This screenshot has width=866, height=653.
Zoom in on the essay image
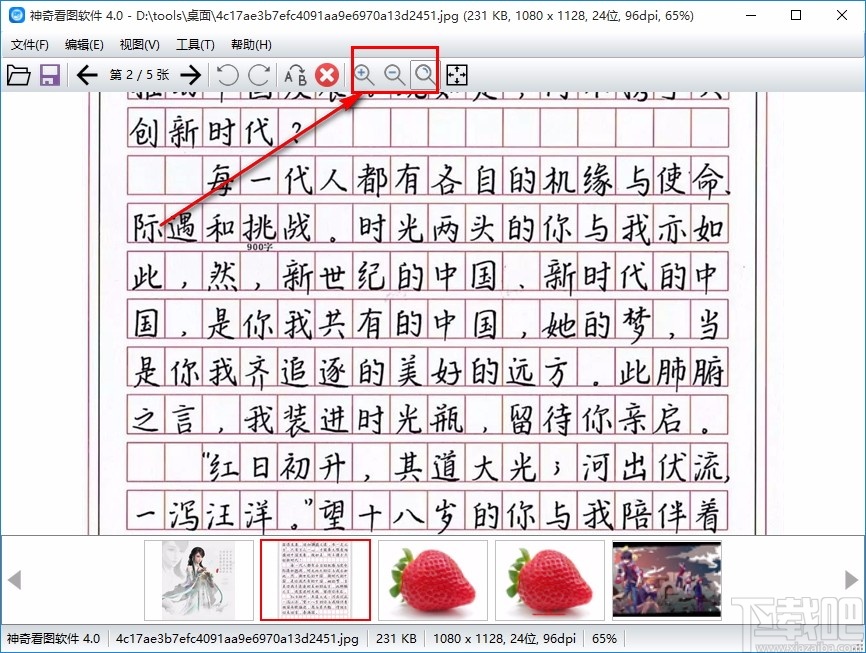364,74
